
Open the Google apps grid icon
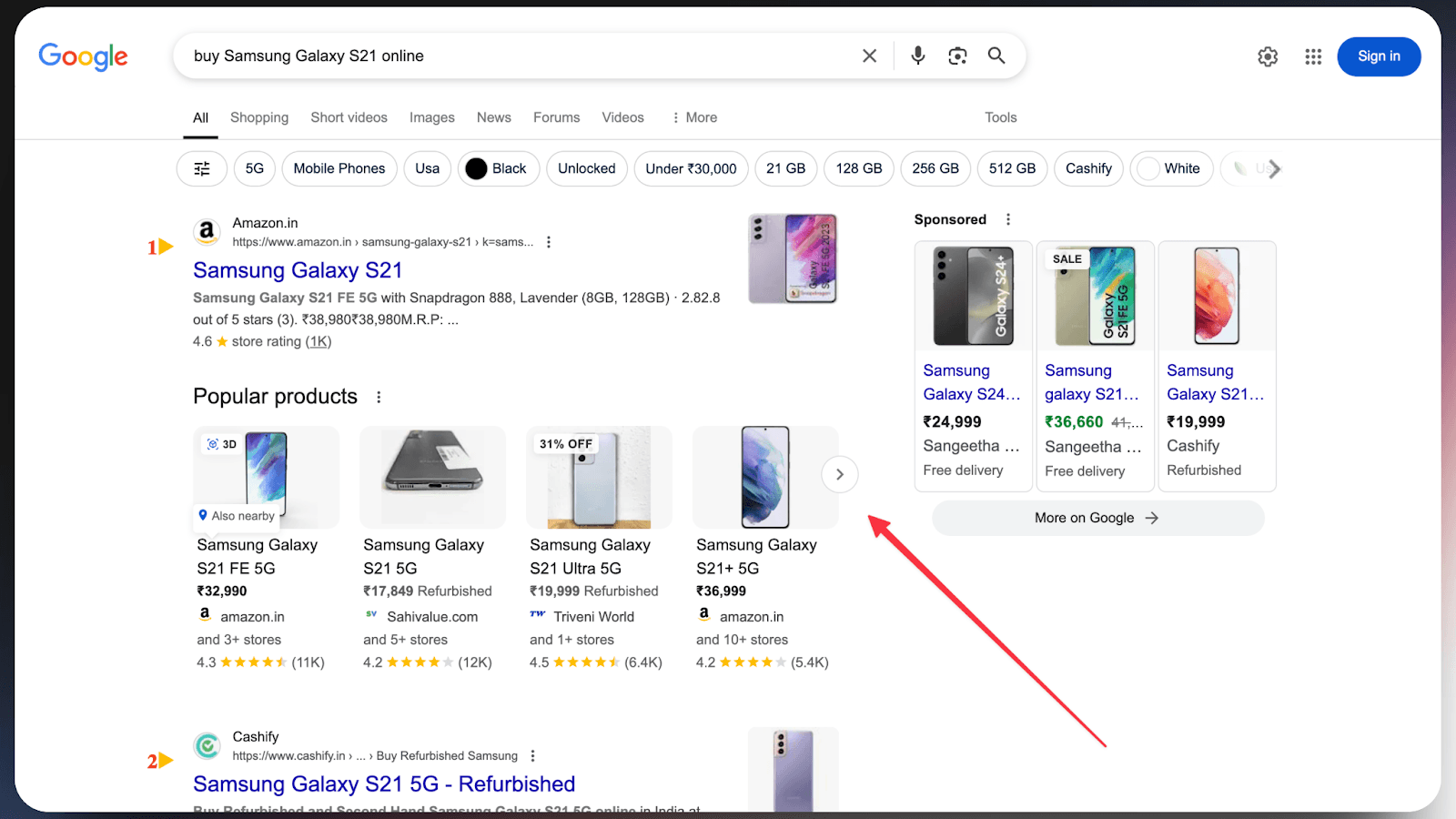(x=1313, y=57)
